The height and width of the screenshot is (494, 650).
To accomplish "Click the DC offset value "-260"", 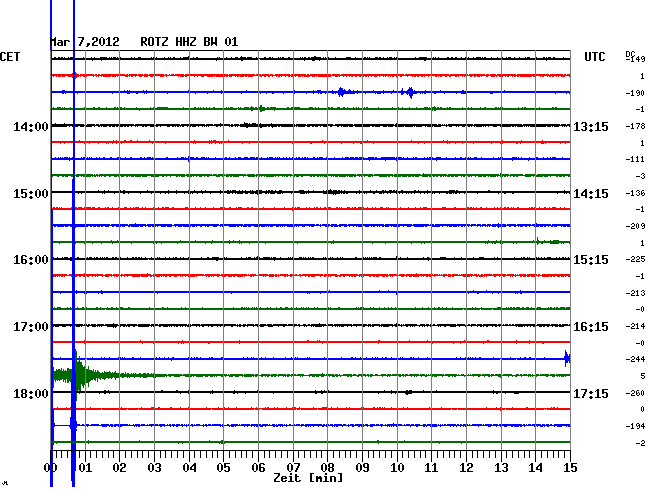I will (x=635, y=393).
